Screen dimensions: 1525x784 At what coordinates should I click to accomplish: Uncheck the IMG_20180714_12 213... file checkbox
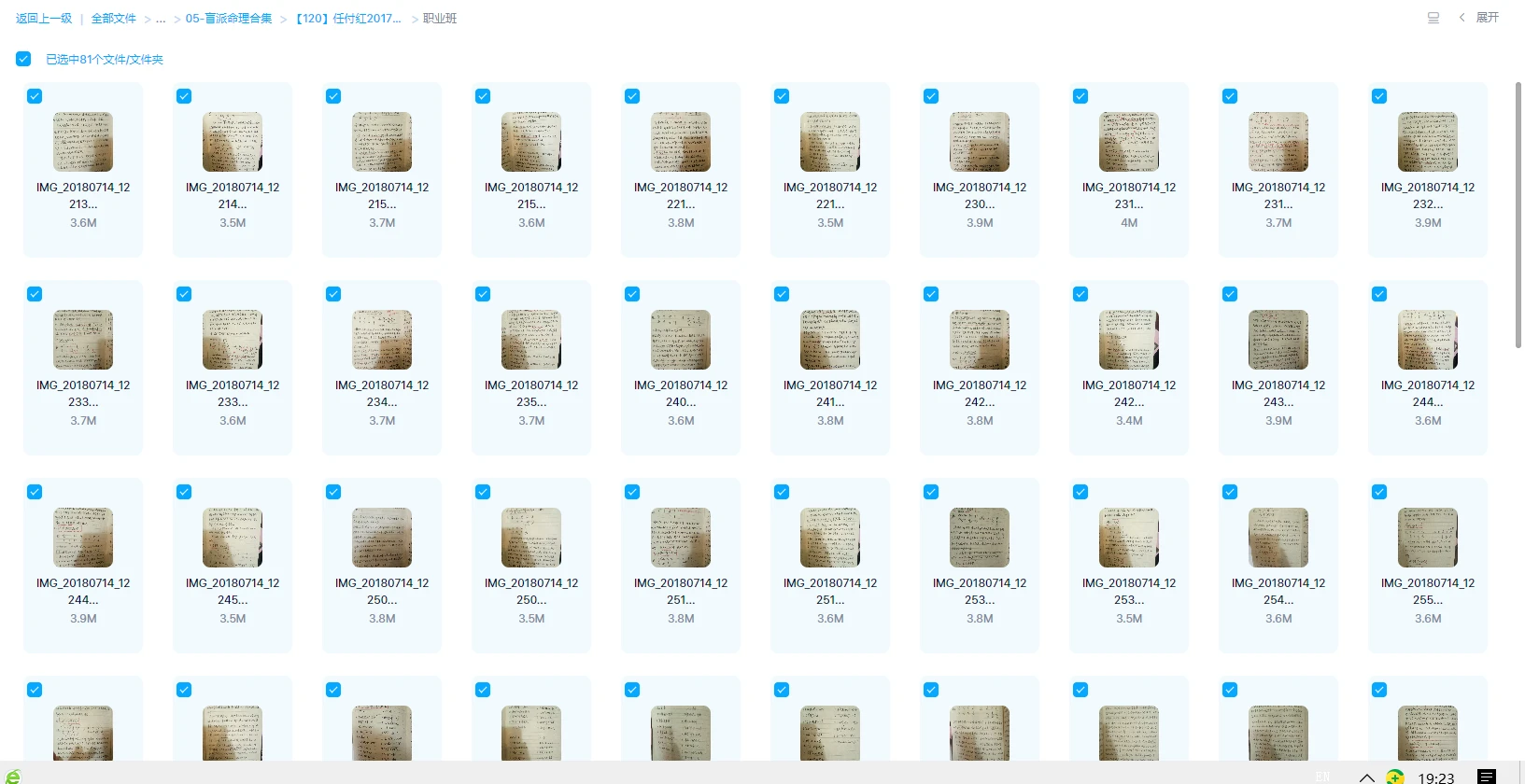35,96
